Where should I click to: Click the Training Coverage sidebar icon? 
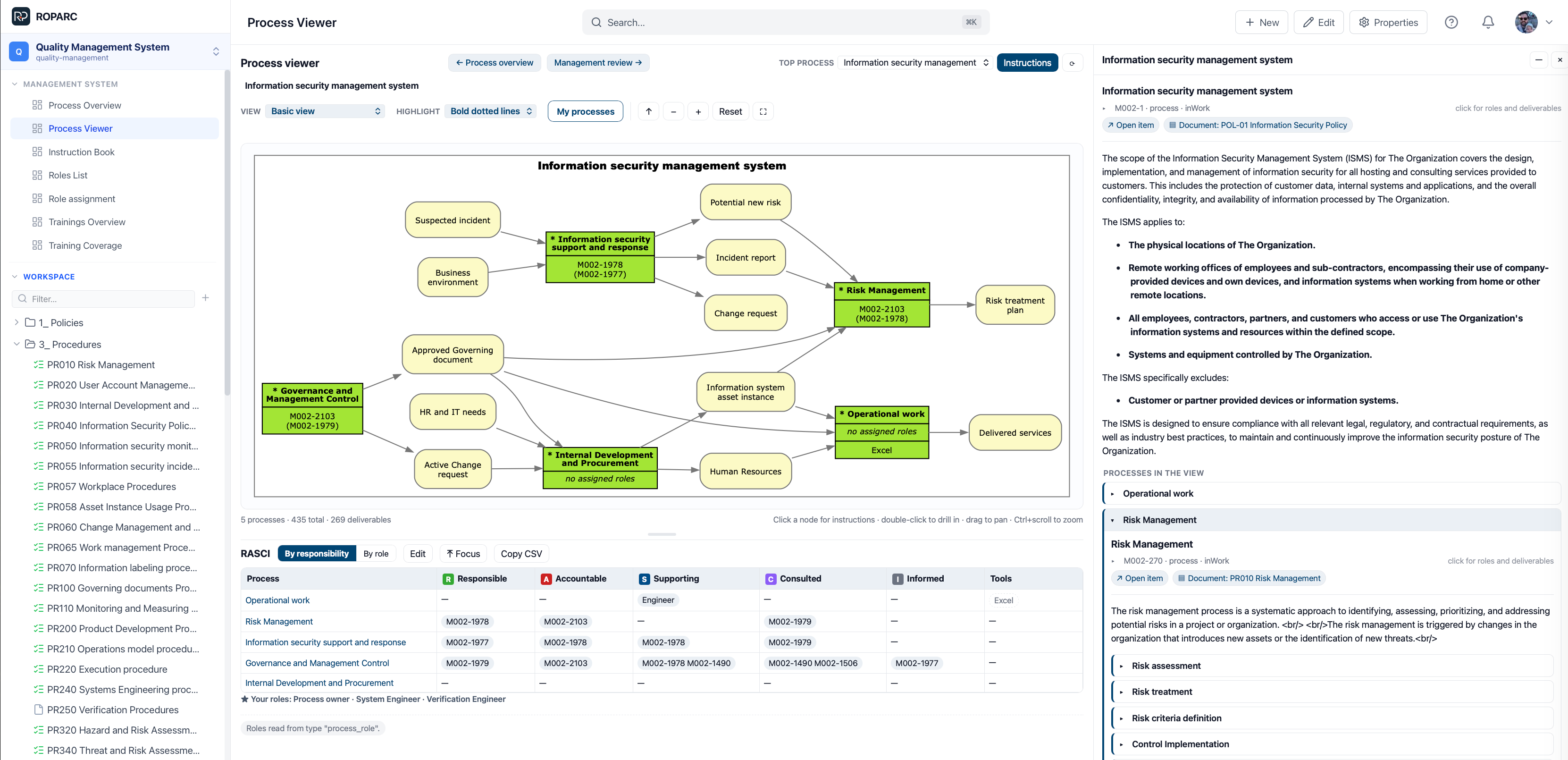point(37,245)
